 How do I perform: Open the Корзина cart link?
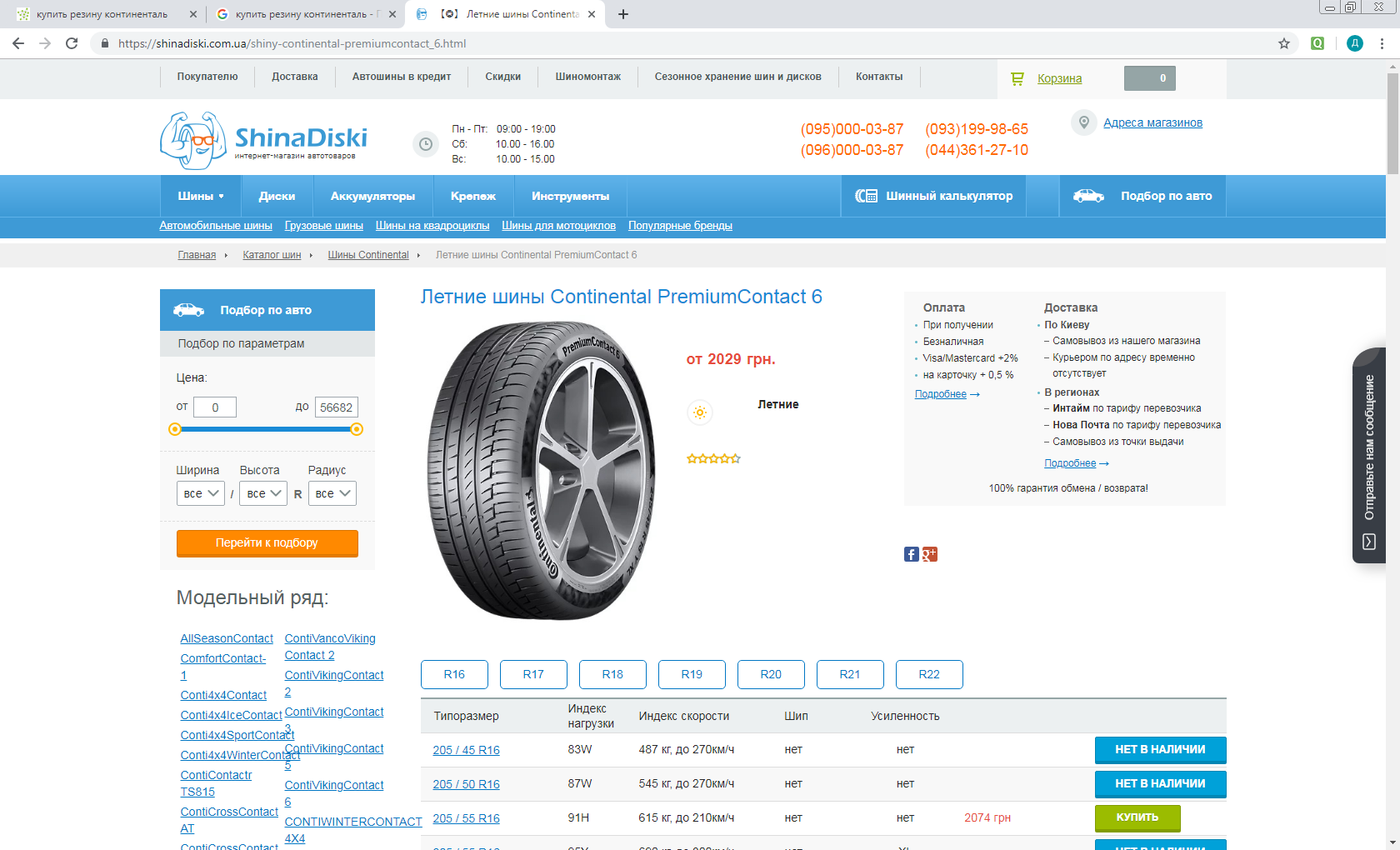pos(1059,78)
